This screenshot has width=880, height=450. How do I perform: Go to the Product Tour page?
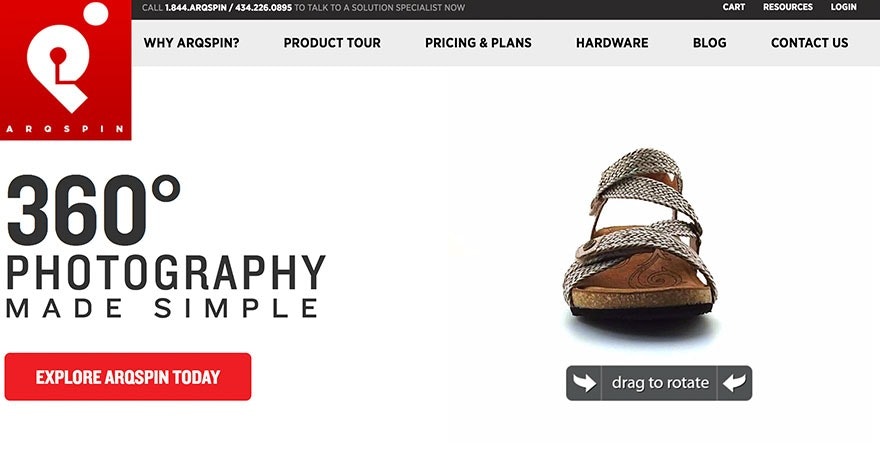(332, 43)
